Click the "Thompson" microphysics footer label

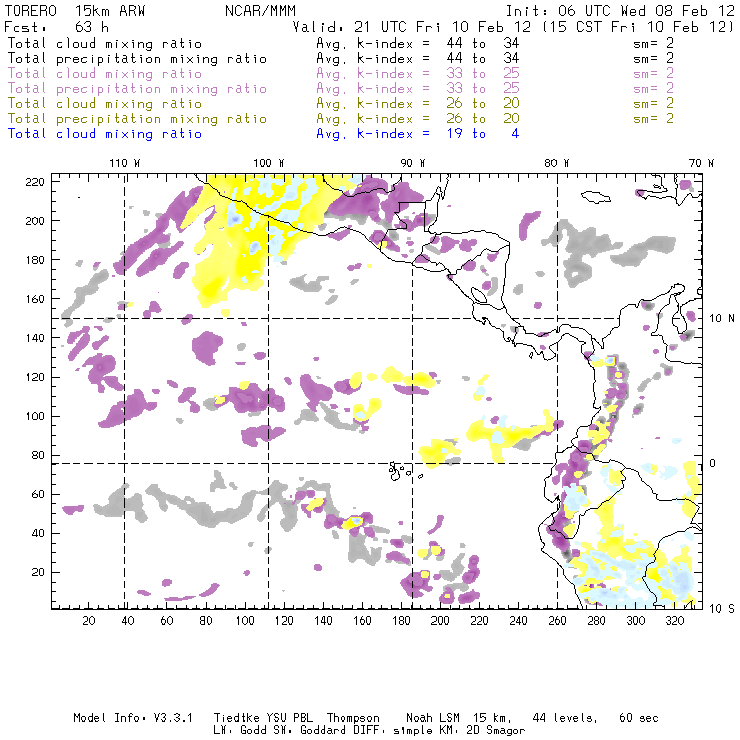pyautogui.click(x=353, y=718)
